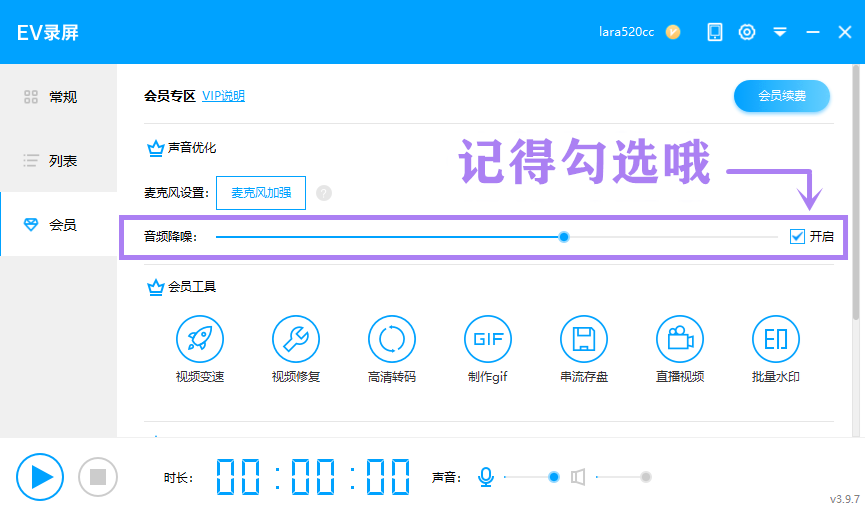Open the 直播视频 camera tool

pos(680,339)
